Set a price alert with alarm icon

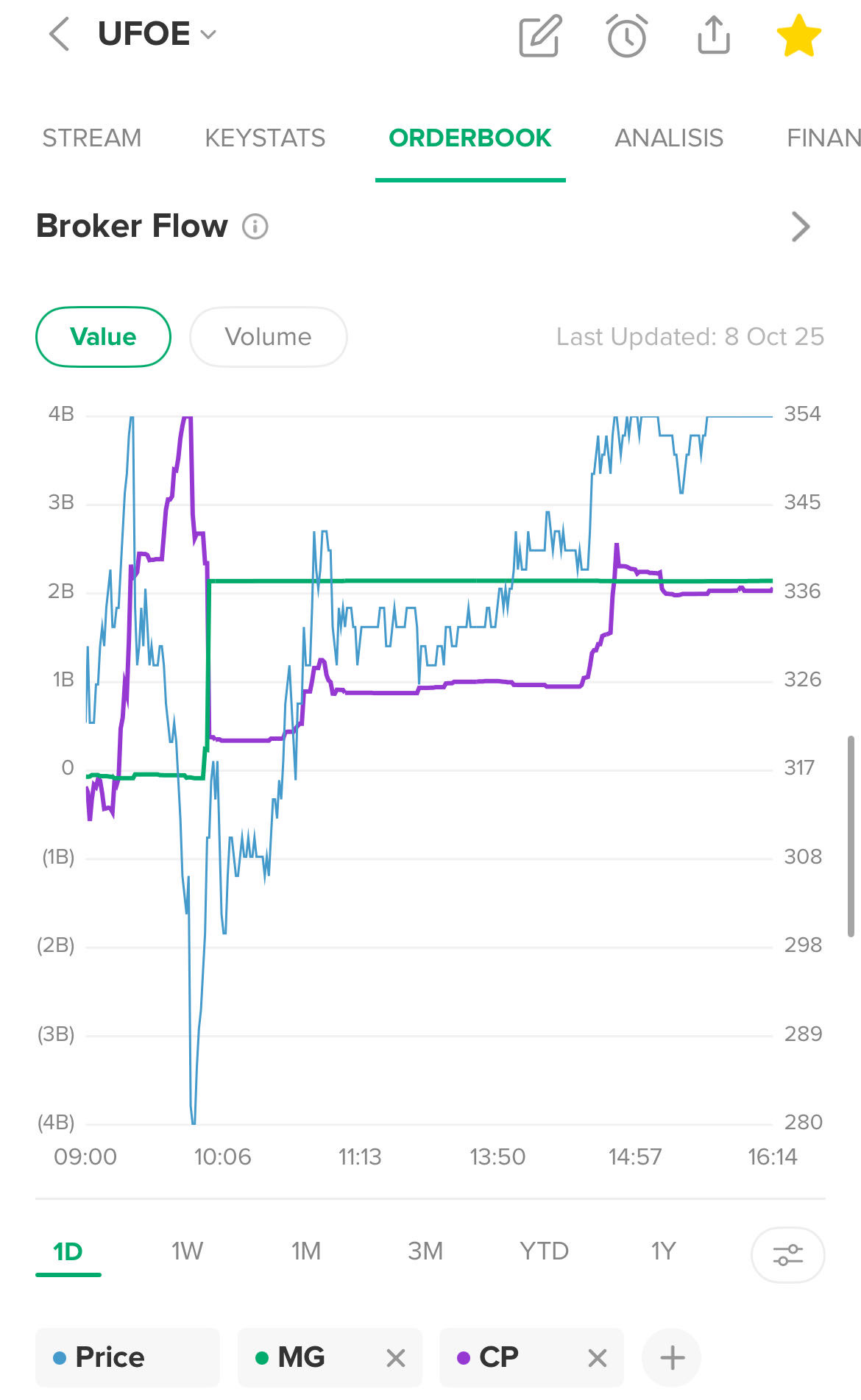pos(627,35)
